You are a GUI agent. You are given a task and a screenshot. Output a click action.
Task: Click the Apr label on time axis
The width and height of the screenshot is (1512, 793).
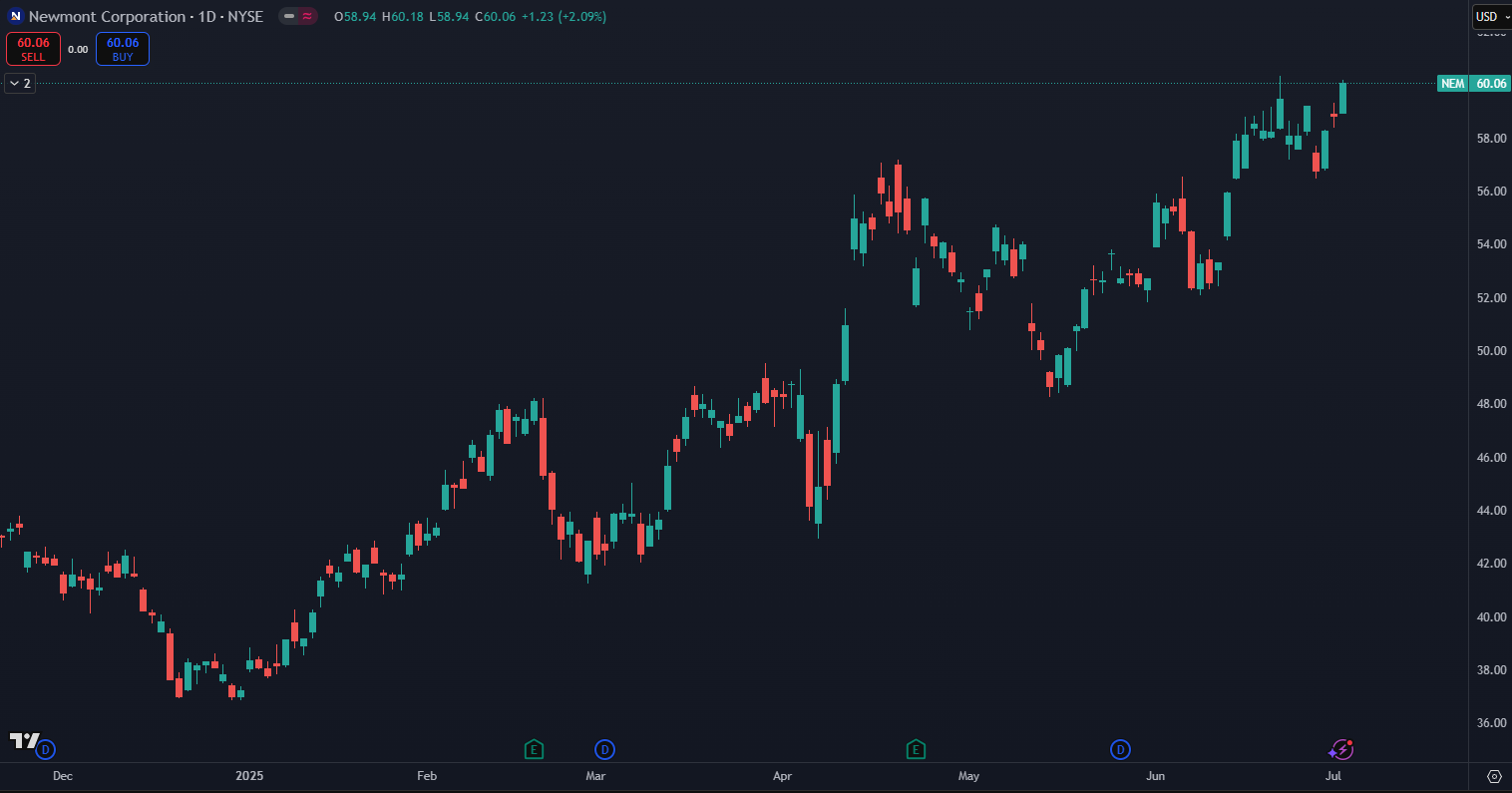[782, 776]
